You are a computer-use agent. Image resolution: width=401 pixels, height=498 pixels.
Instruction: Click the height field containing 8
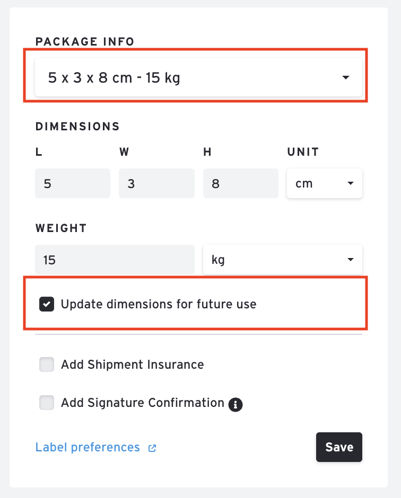[x=241, y=183]
